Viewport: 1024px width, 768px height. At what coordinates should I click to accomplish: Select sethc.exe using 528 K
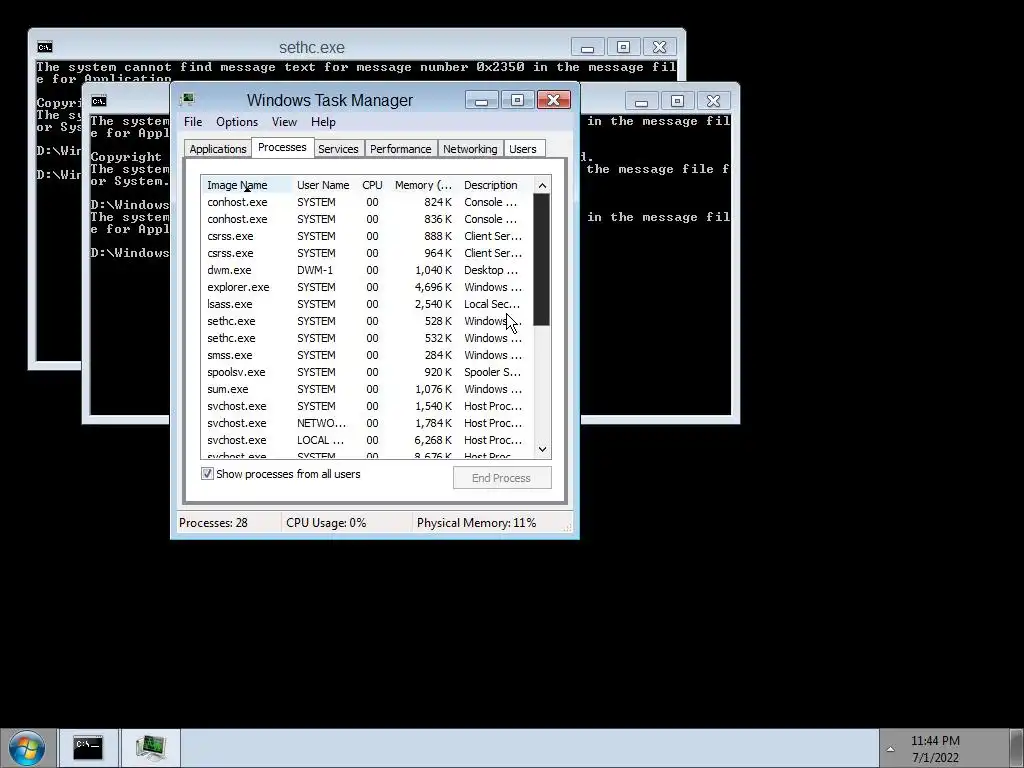point(367,321)
